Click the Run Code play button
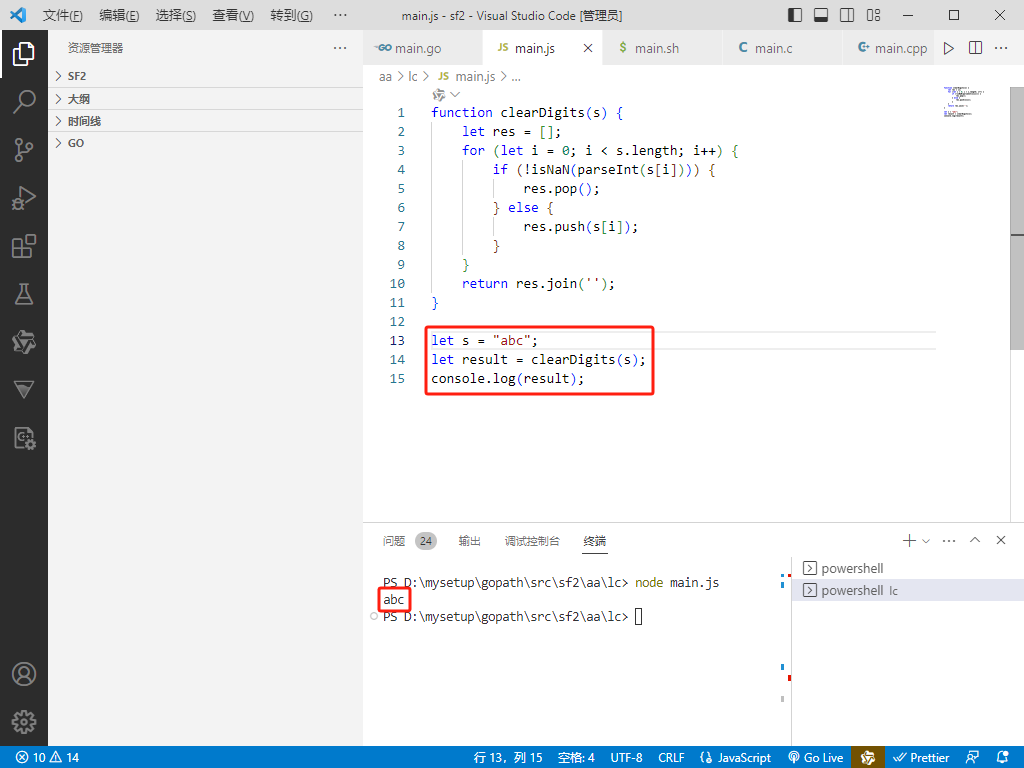 [949, 48]
